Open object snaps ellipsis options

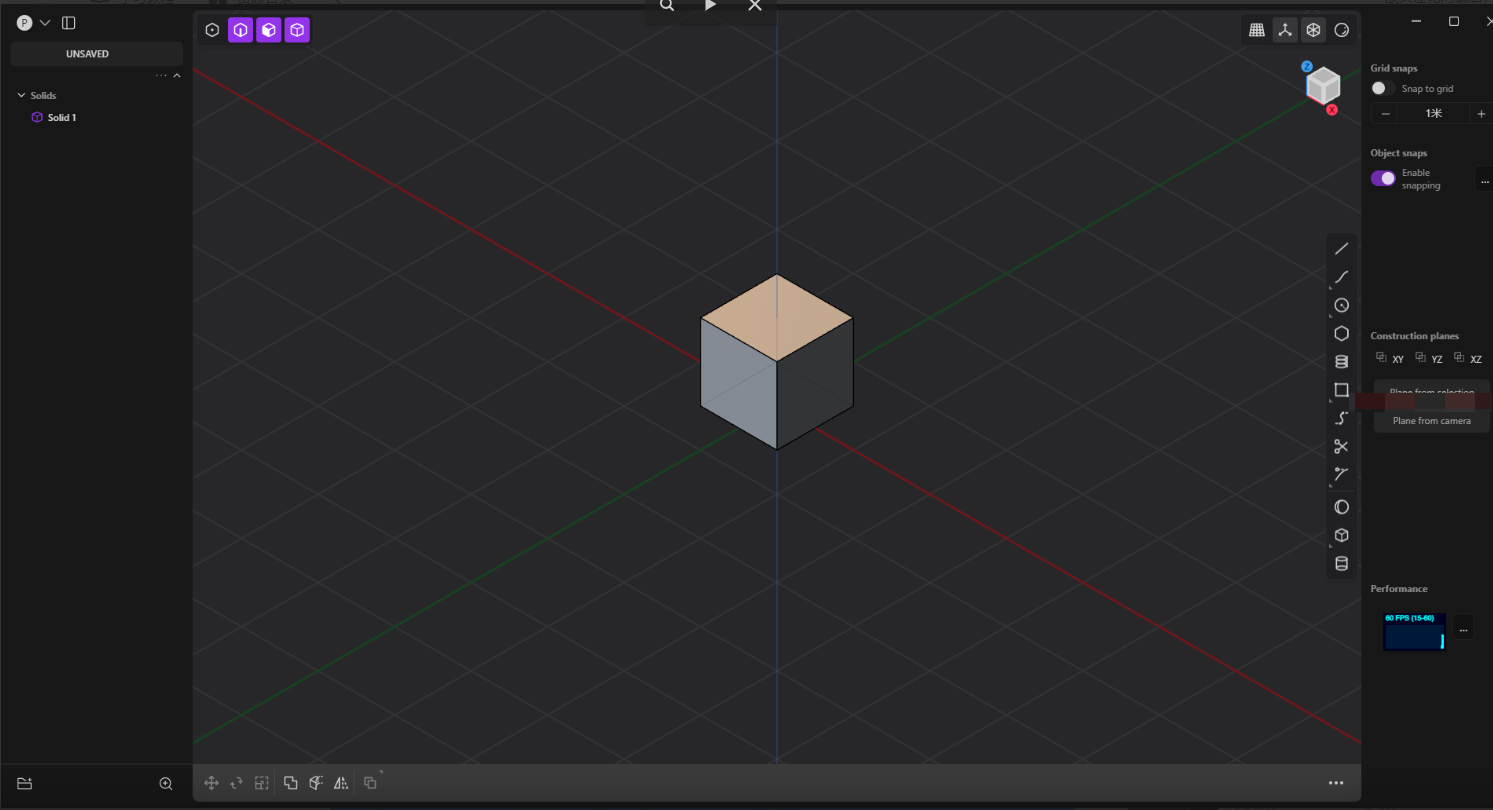click(x=1485, y=180)
